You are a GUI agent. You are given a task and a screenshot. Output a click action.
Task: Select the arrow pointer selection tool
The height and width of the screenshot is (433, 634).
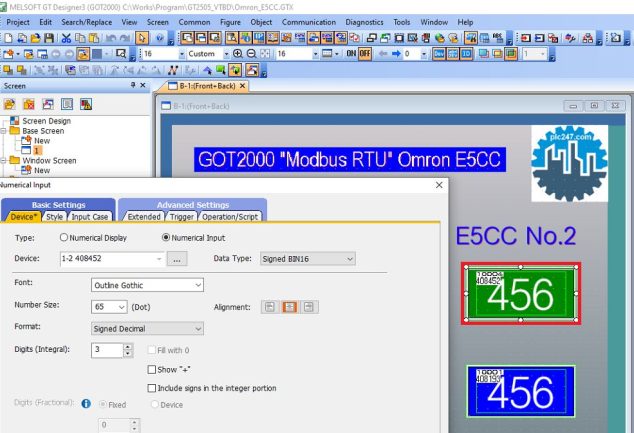click(x=142, y=38)
